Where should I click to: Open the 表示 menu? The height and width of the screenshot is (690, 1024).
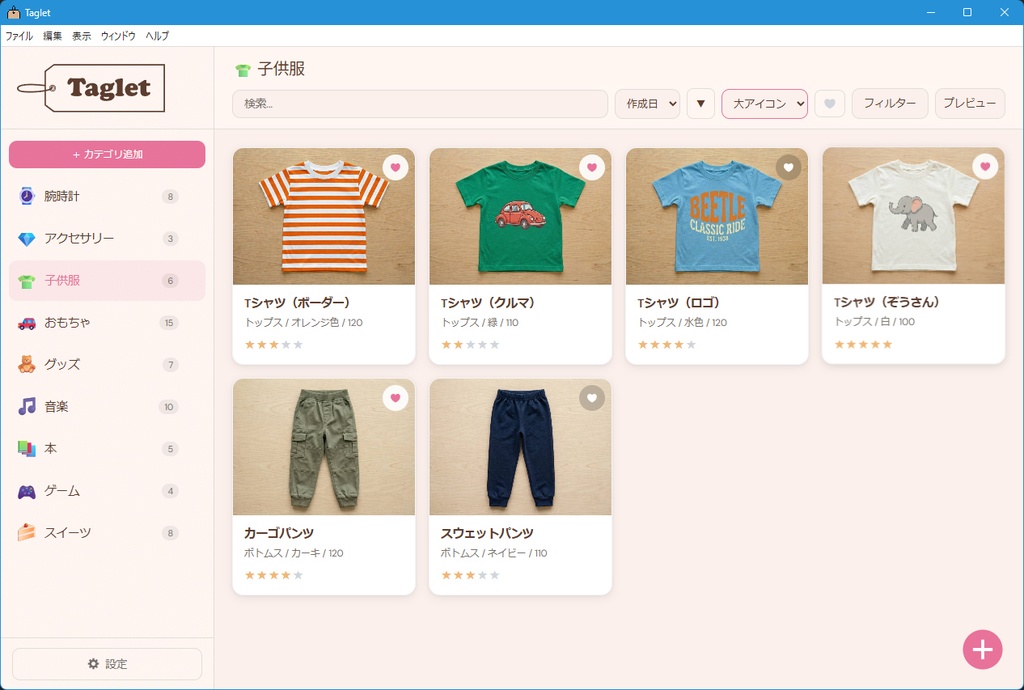pos(82,35)
